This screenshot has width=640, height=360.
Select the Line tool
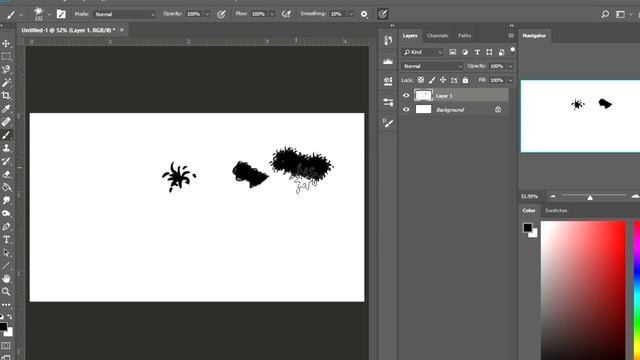6,266
